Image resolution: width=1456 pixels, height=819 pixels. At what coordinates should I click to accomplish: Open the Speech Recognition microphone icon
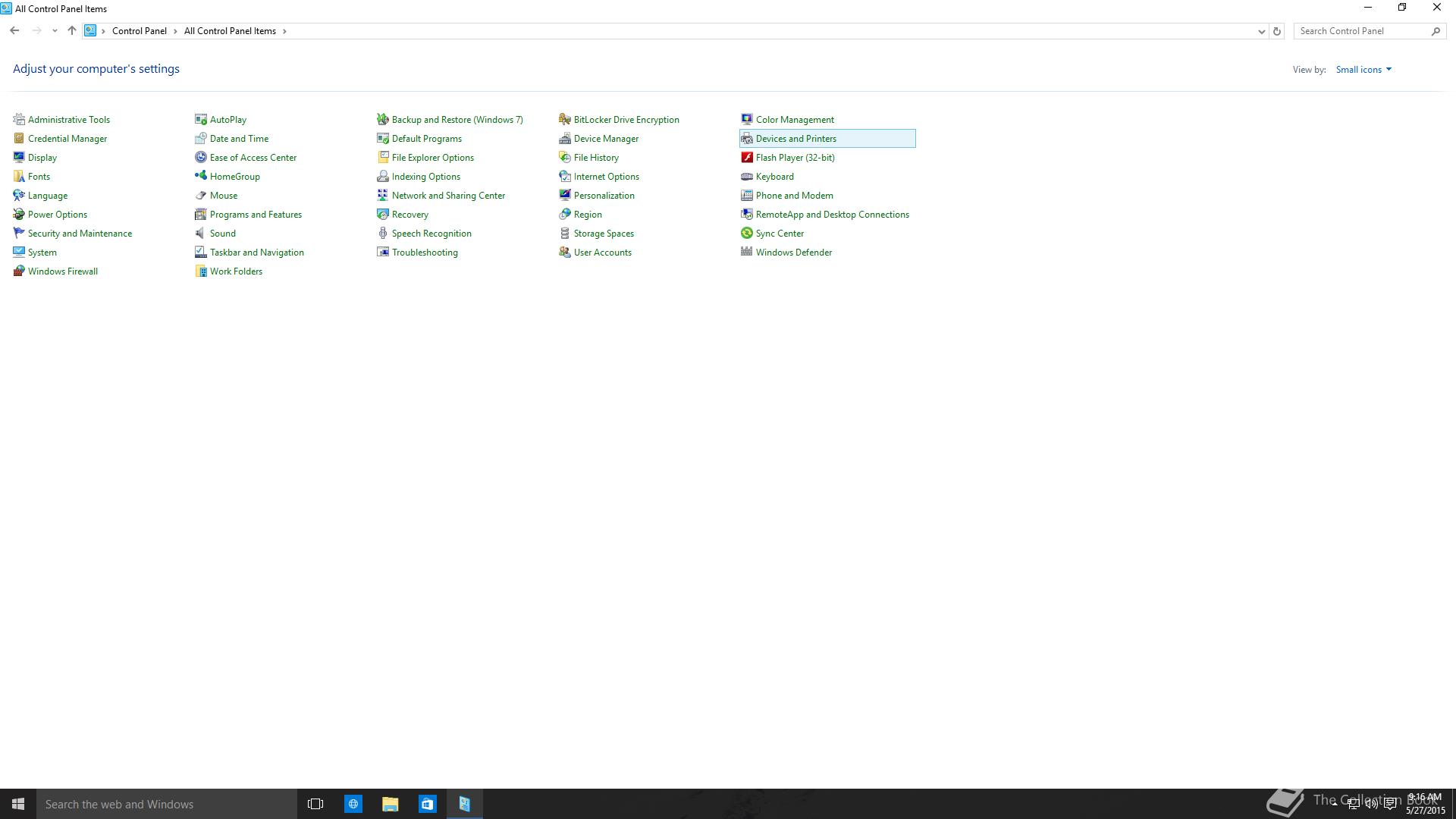383,233
